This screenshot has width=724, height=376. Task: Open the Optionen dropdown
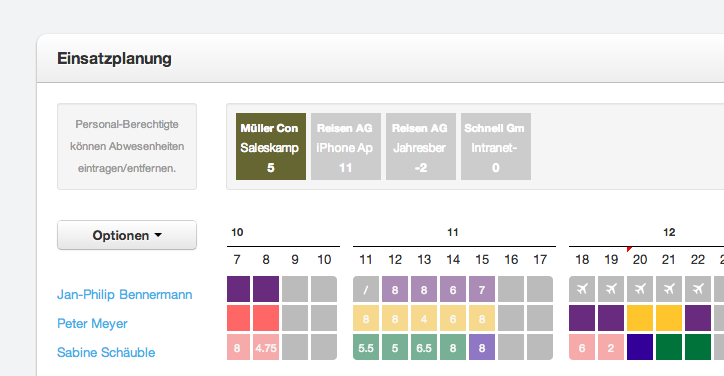click(x=127, y=235)
